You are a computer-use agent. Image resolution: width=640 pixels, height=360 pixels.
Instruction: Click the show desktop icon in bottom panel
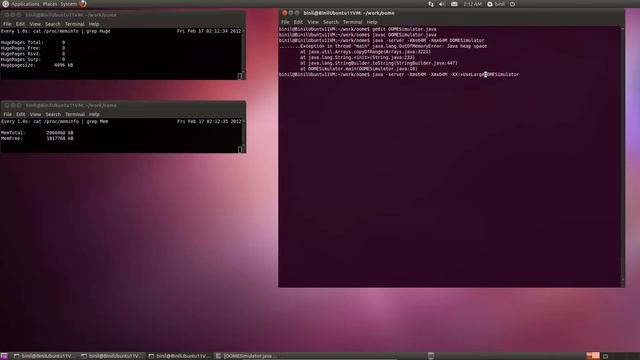4,356
